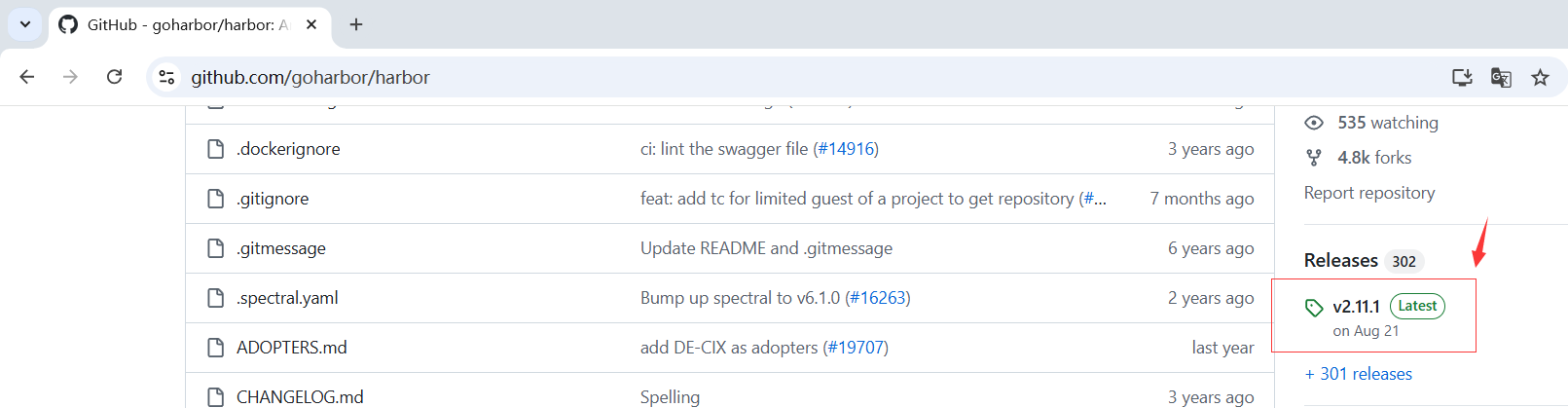View the 4.8k forks list
This screenshot has height=408, width=1568.
pyautogui.click(x=1373, y=158)
